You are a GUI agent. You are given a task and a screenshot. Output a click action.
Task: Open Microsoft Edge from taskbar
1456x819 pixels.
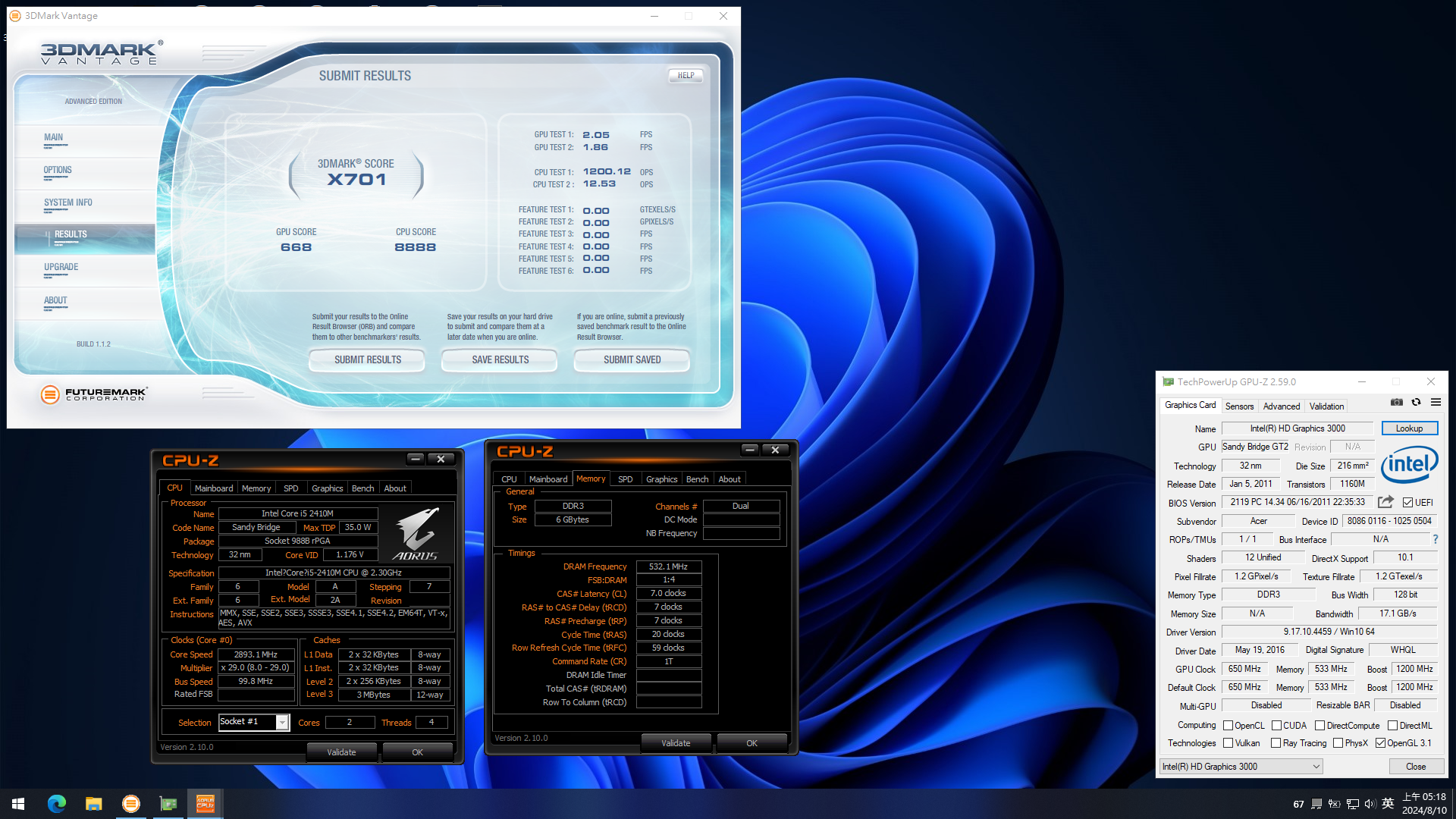click(x=57, y=804)
